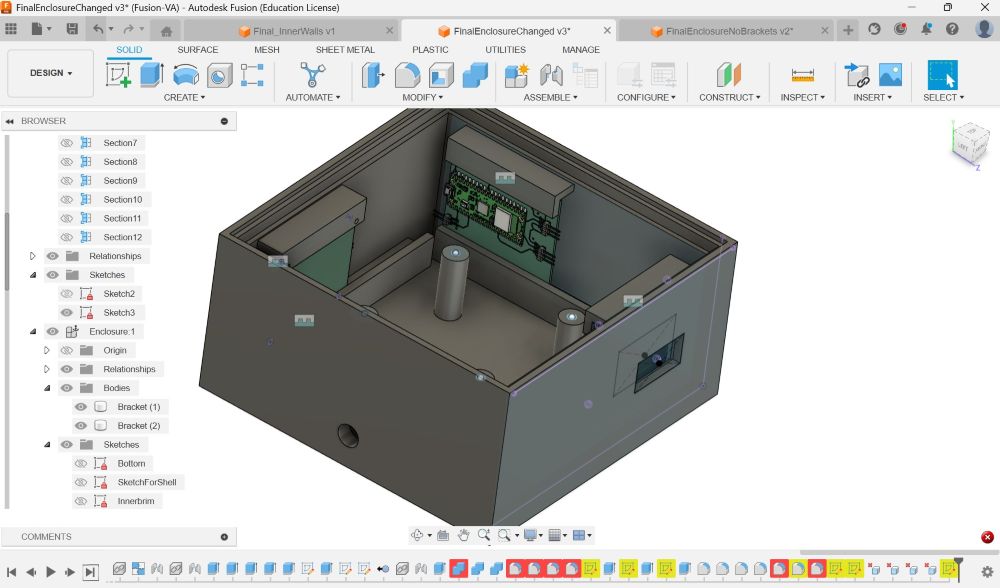Screen dimensions: 1000x588
Task: Click the Insert Derive link icon
Action: 857,75
